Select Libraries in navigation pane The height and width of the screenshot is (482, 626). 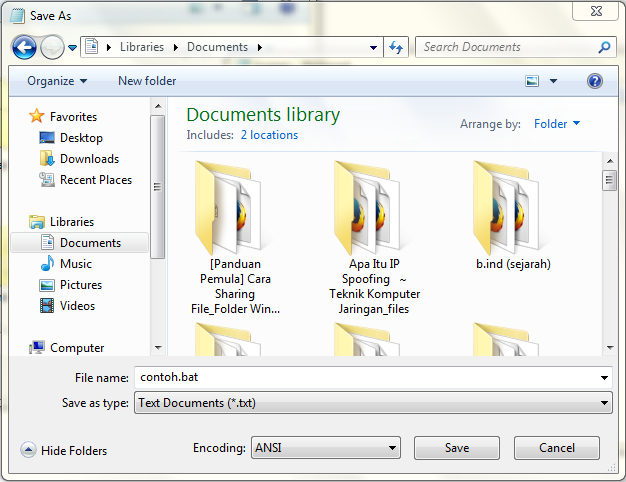[x=72, y=222]
